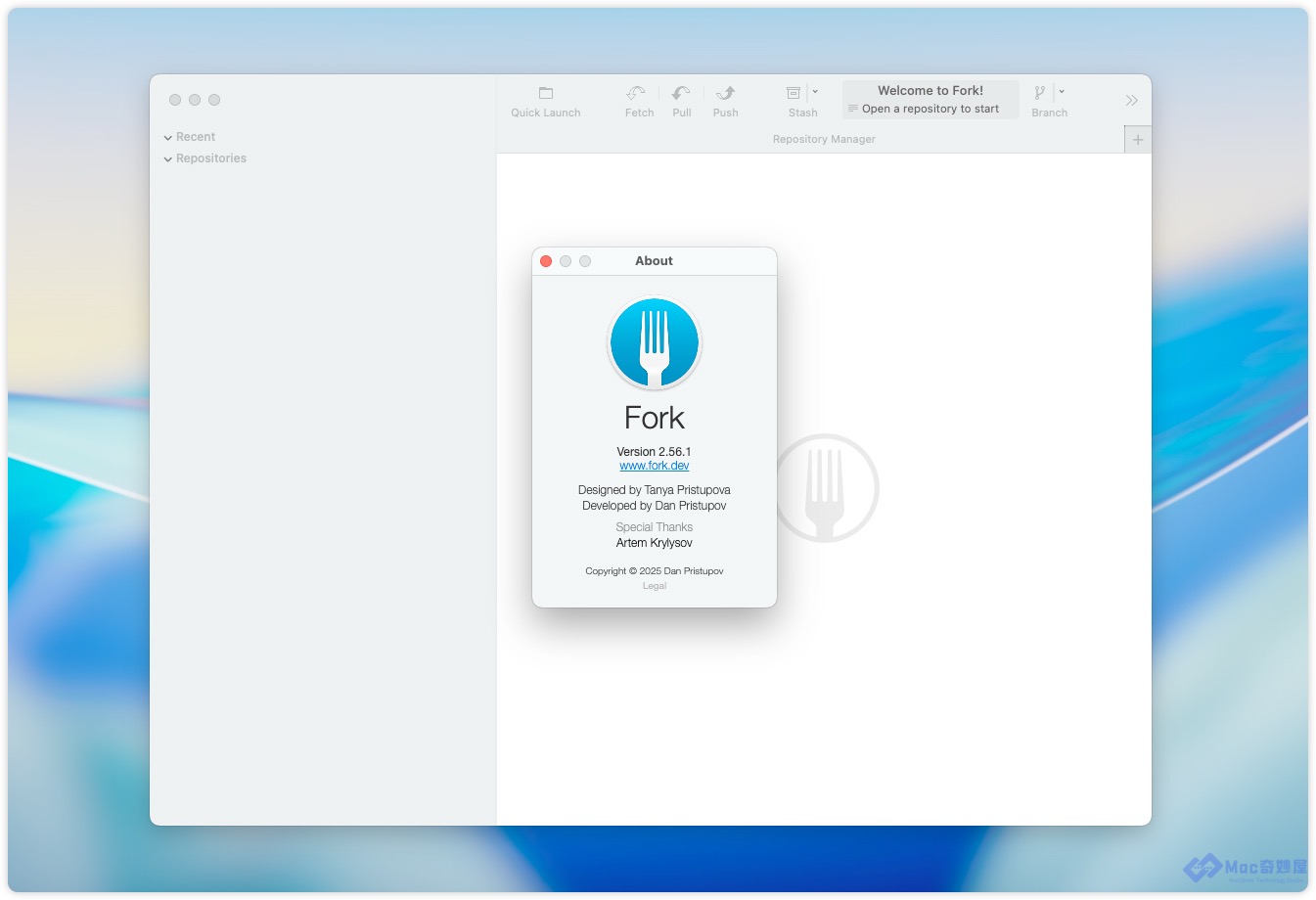Viewport: 1316px width, 900px height.
Task: Select the Repository Manager tab
Action: click(x=823, y=140)
